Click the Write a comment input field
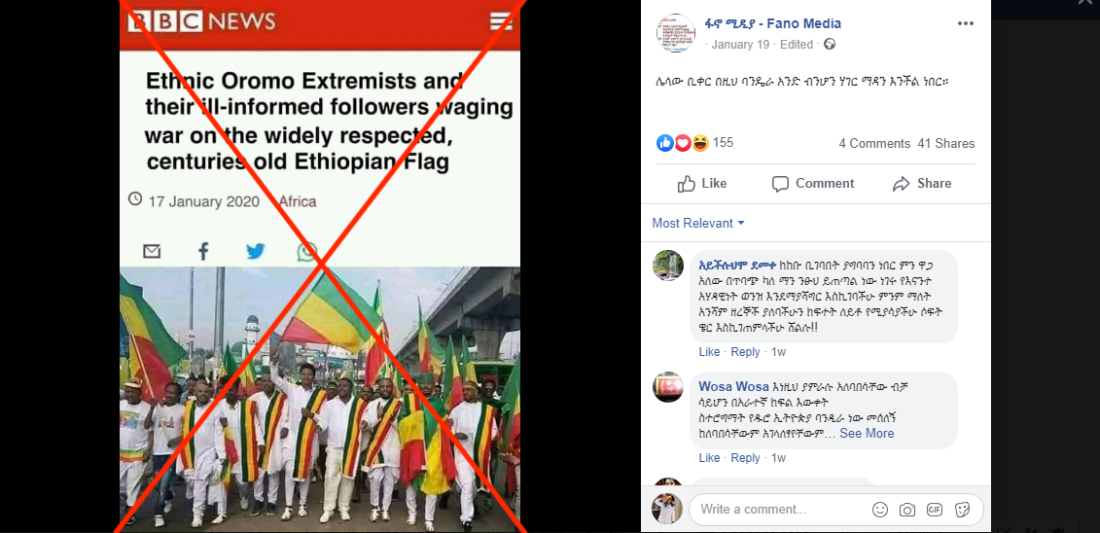Viewport: 1100px width, 533px height. click(x=779, y=510)
